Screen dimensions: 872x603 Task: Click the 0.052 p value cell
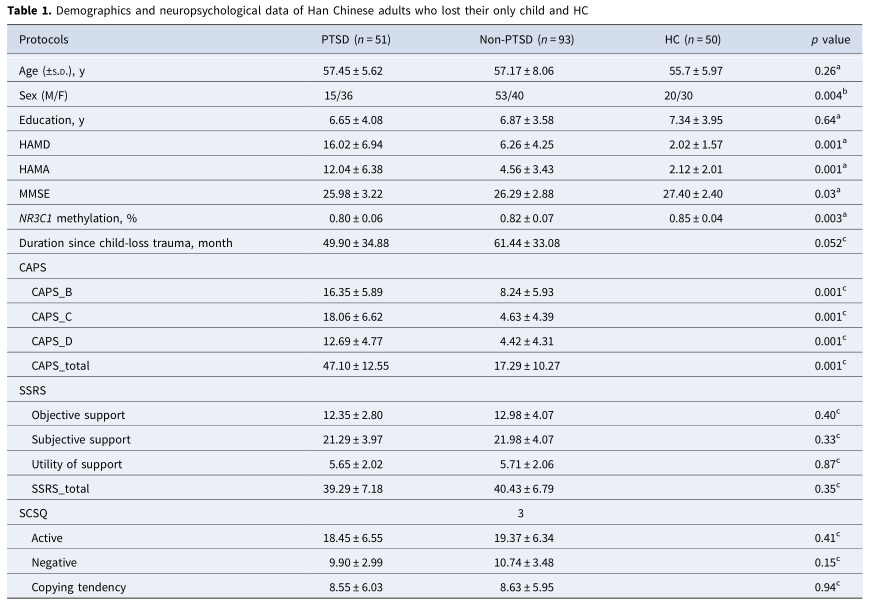point(831,243)
